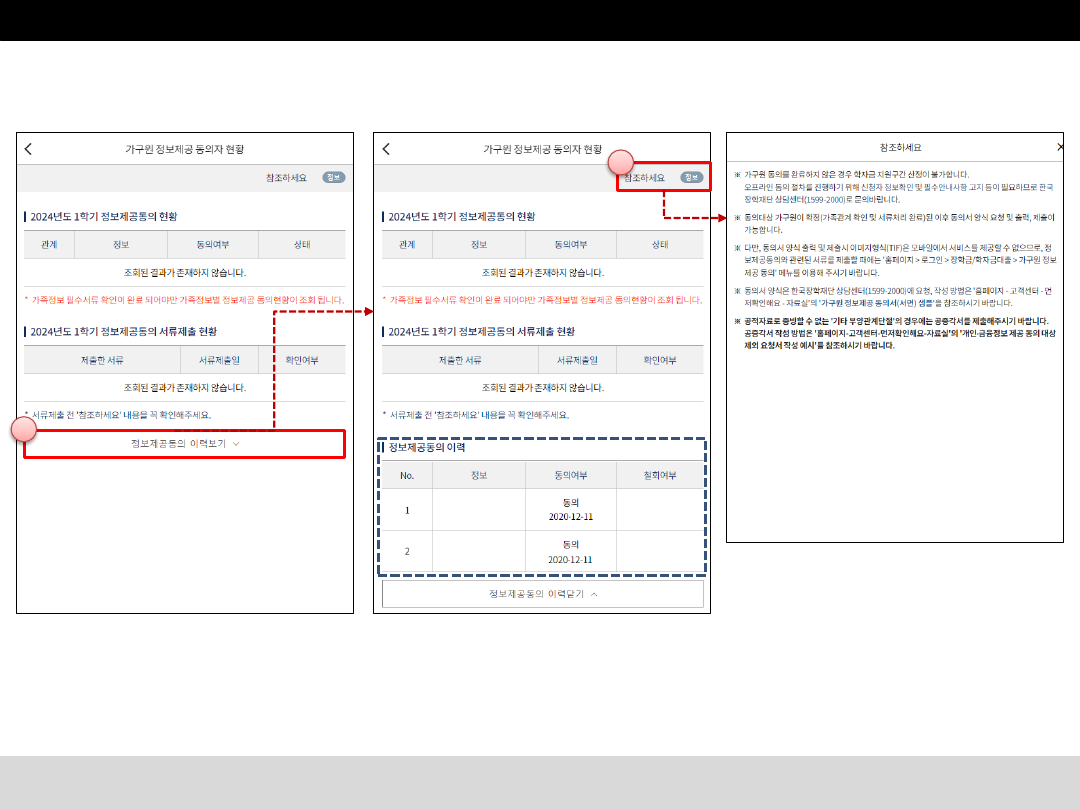Click the numbered circle marker above 참조하세요

(622, 161)
